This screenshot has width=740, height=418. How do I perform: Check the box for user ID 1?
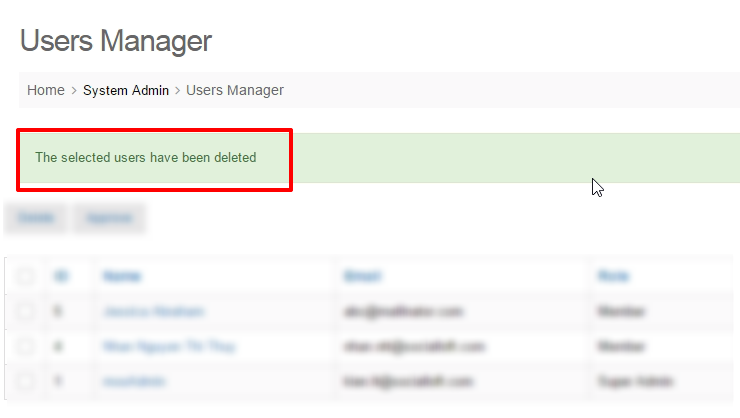point(26,382)
